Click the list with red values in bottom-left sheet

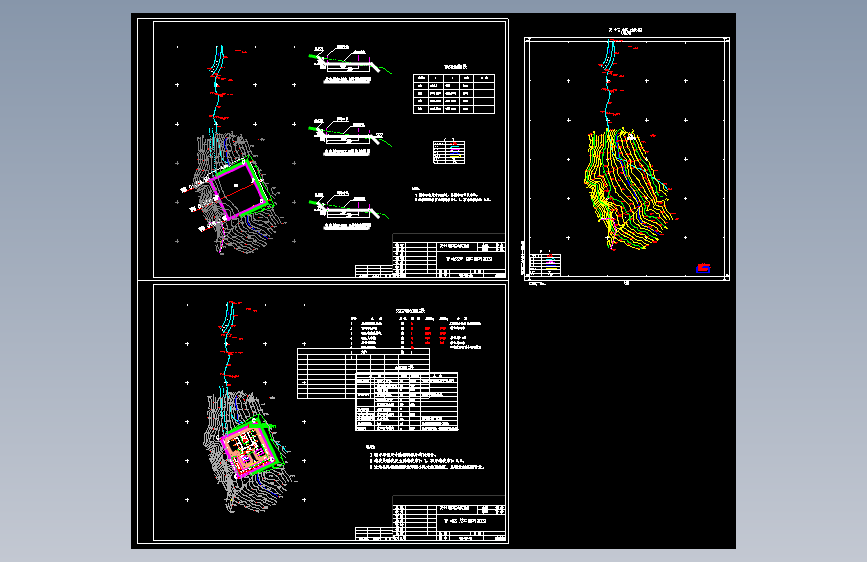point(416,334)
